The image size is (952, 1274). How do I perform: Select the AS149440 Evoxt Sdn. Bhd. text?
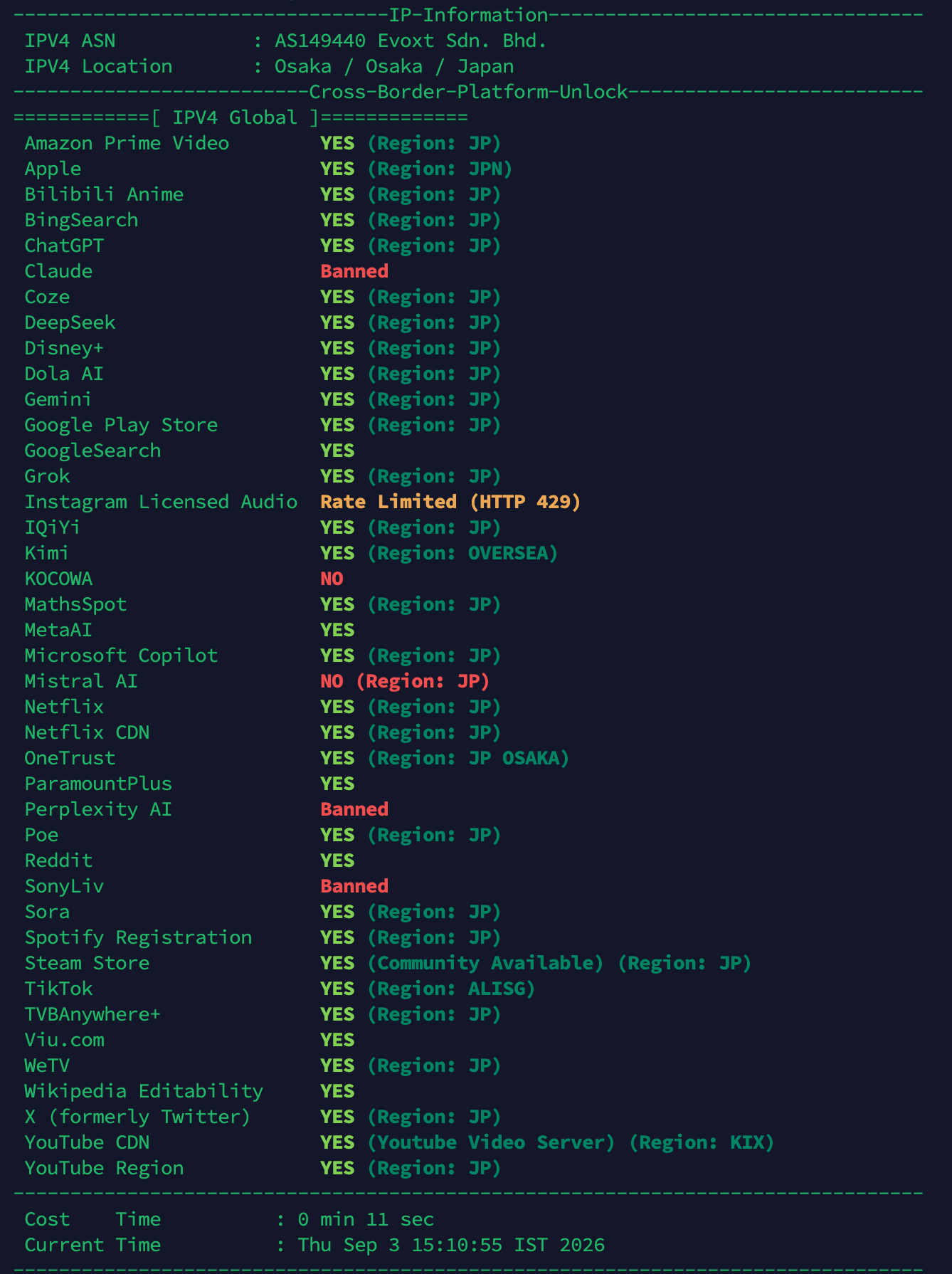411,41
